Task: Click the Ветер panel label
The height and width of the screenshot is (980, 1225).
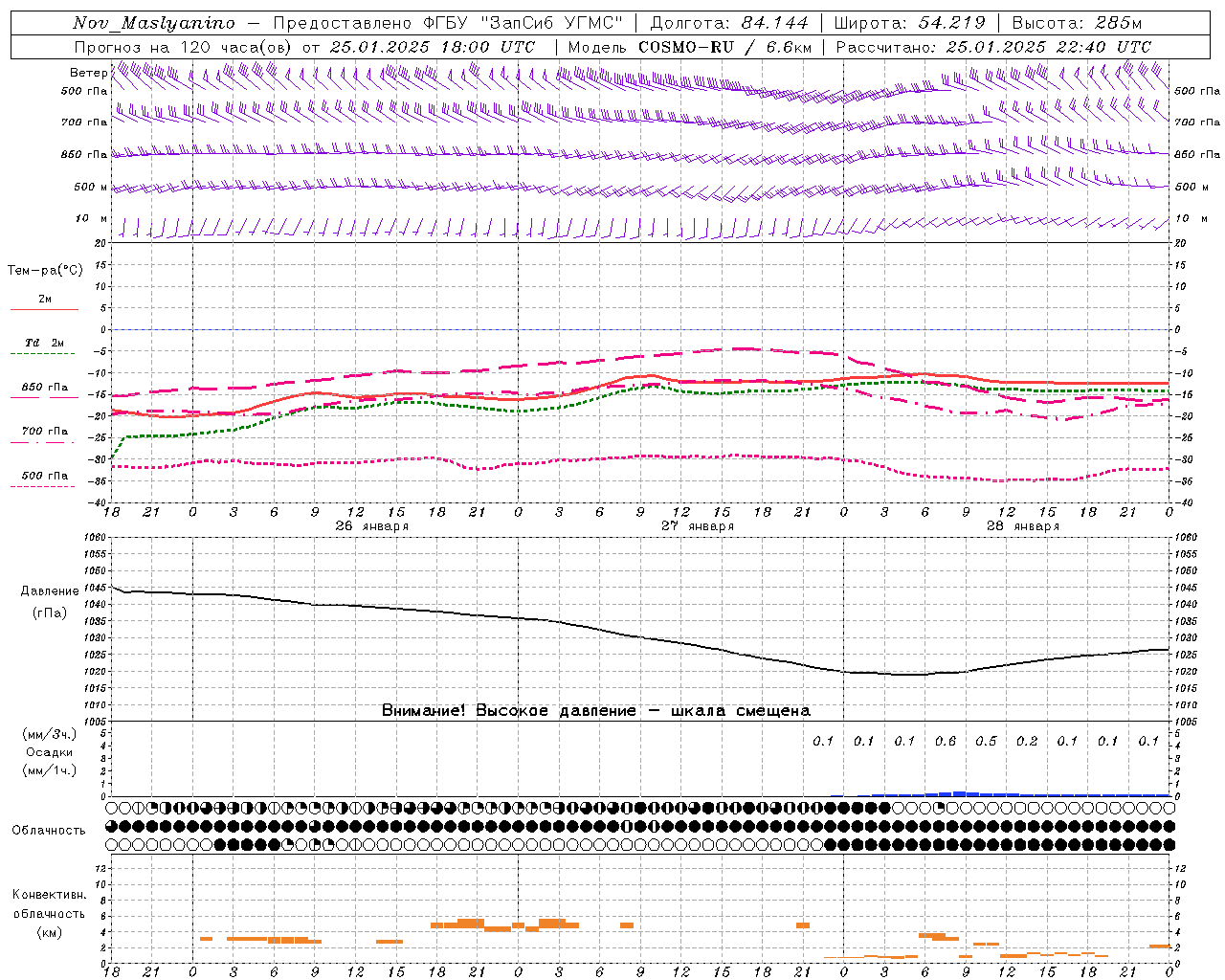Action: click(x=89, y=73)
